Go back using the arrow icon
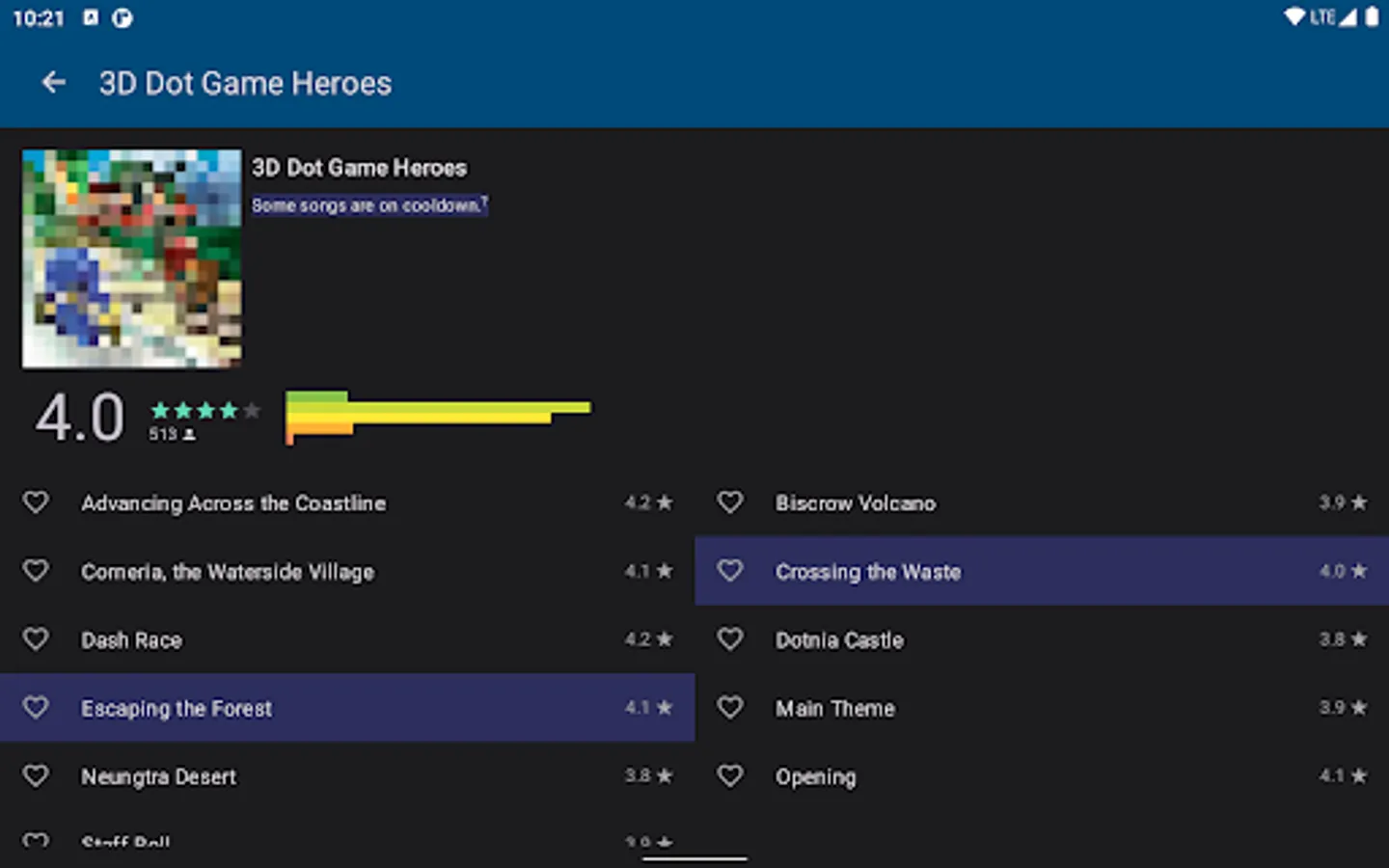The height and width of the screenshot is (868, 1389). pyautogui.click(x=54, y=83)
